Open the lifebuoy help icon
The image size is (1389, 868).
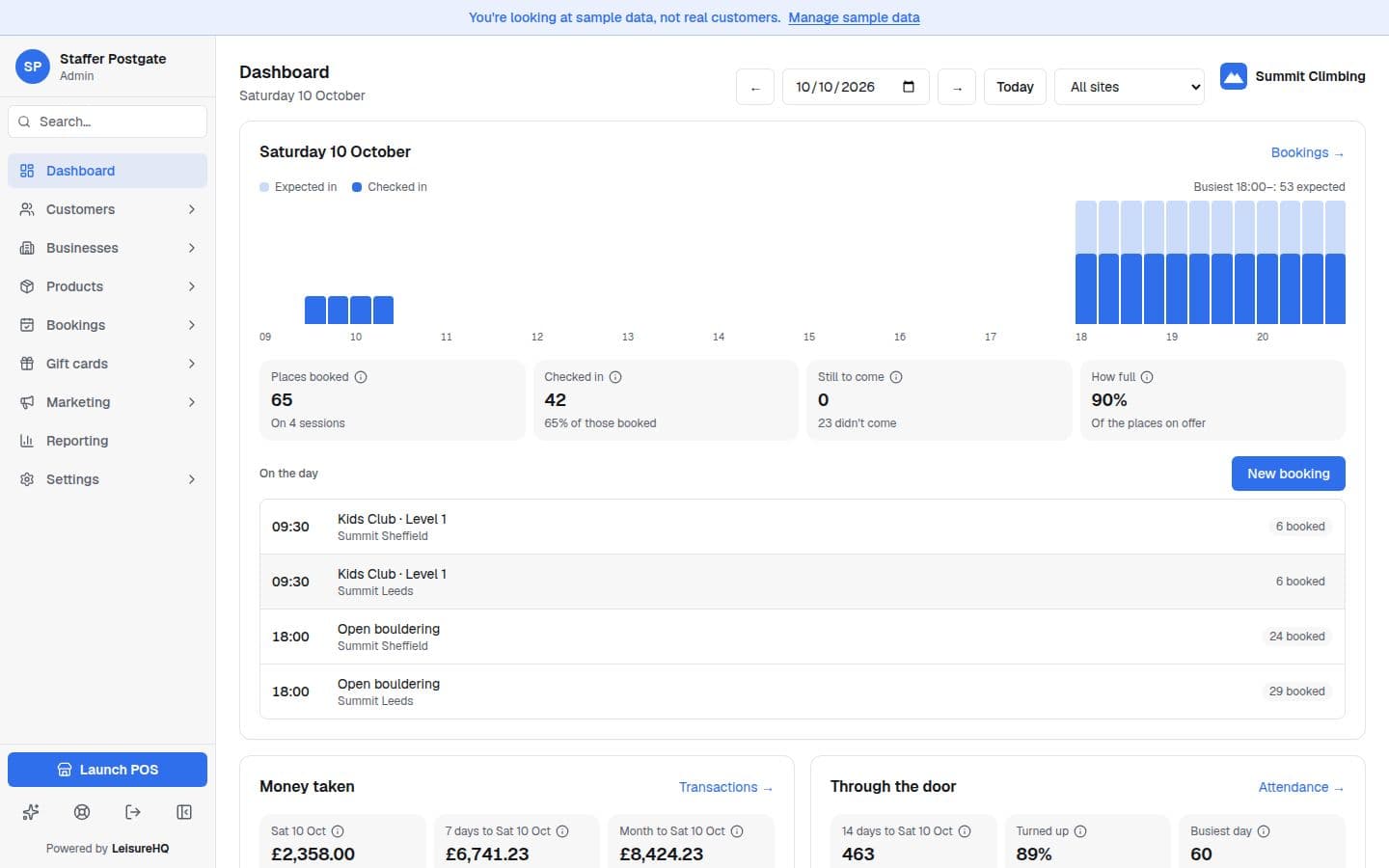[82, 812]
